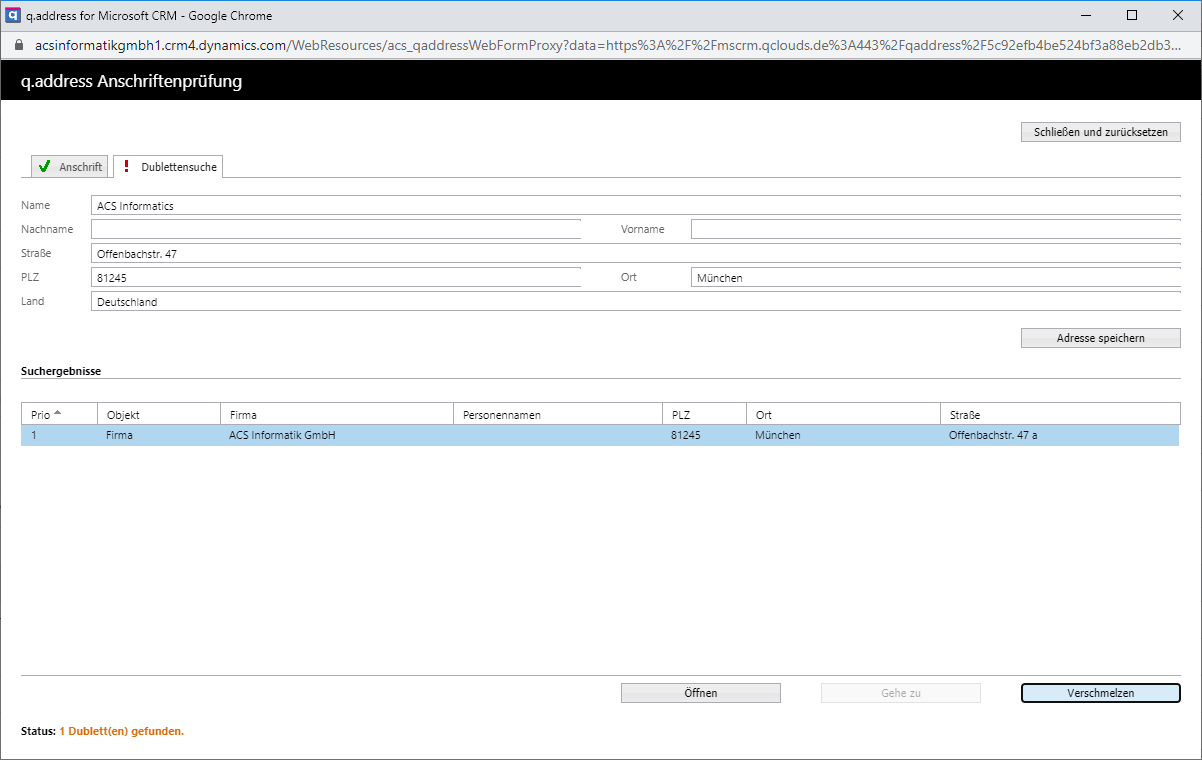Image resolution: width=1202 pixels, height=760 pixels.
Task: Sort results by Objekt column header
Action: [x=159, y=414]
